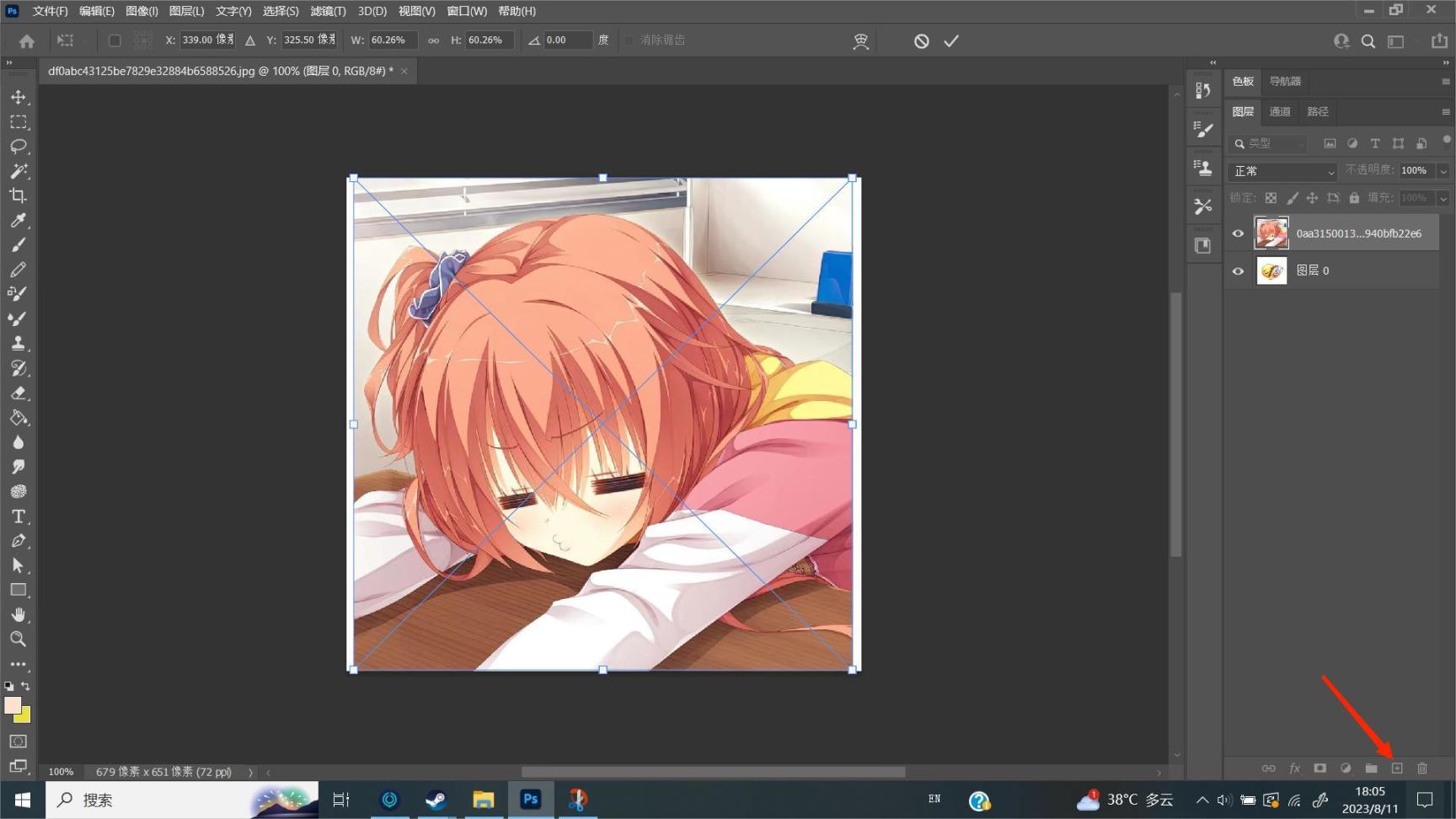Add a layer style with fx icon
The height and width of the screenshot is (819, 1456).
tap(1295, 768)
